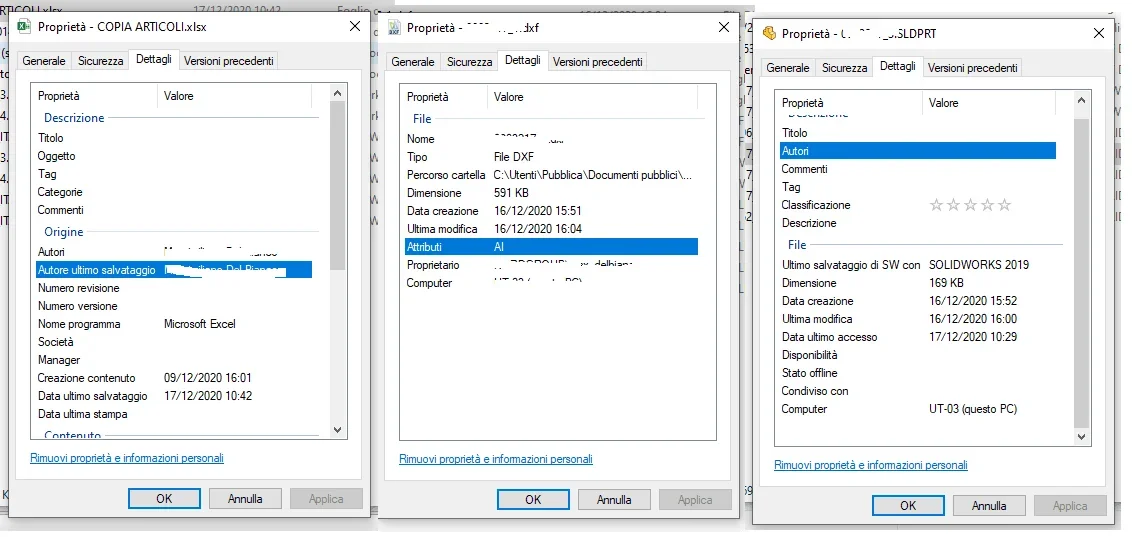Viewport: 1132px width, 537px height.
Task: Select the Dimensione 169 KB row
Action: (x=918, y=283)
